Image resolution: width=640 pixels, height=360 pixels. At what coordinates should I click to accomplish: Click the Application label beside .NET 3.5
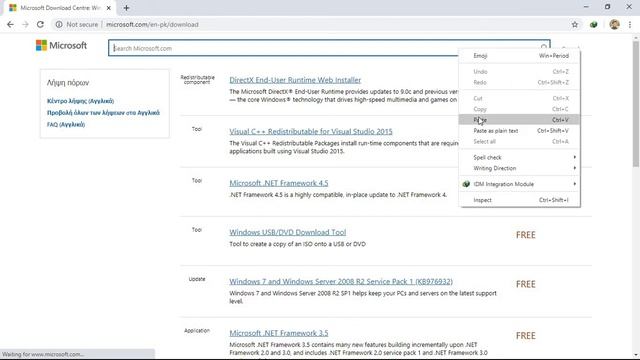point(197,331)
